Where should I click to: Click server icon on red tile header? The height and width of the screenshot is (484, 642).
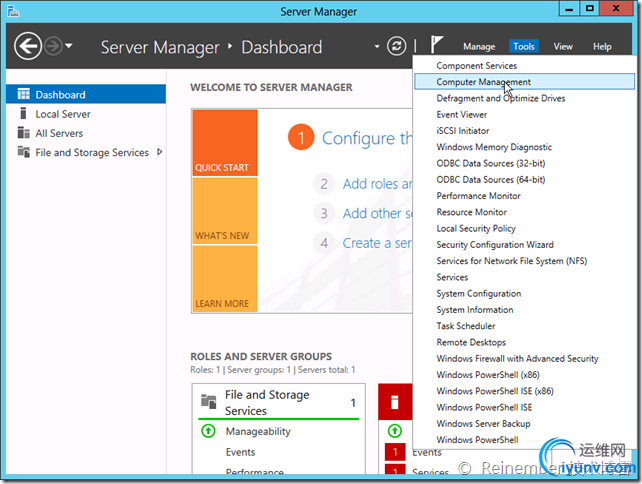[x=395, y=402]
